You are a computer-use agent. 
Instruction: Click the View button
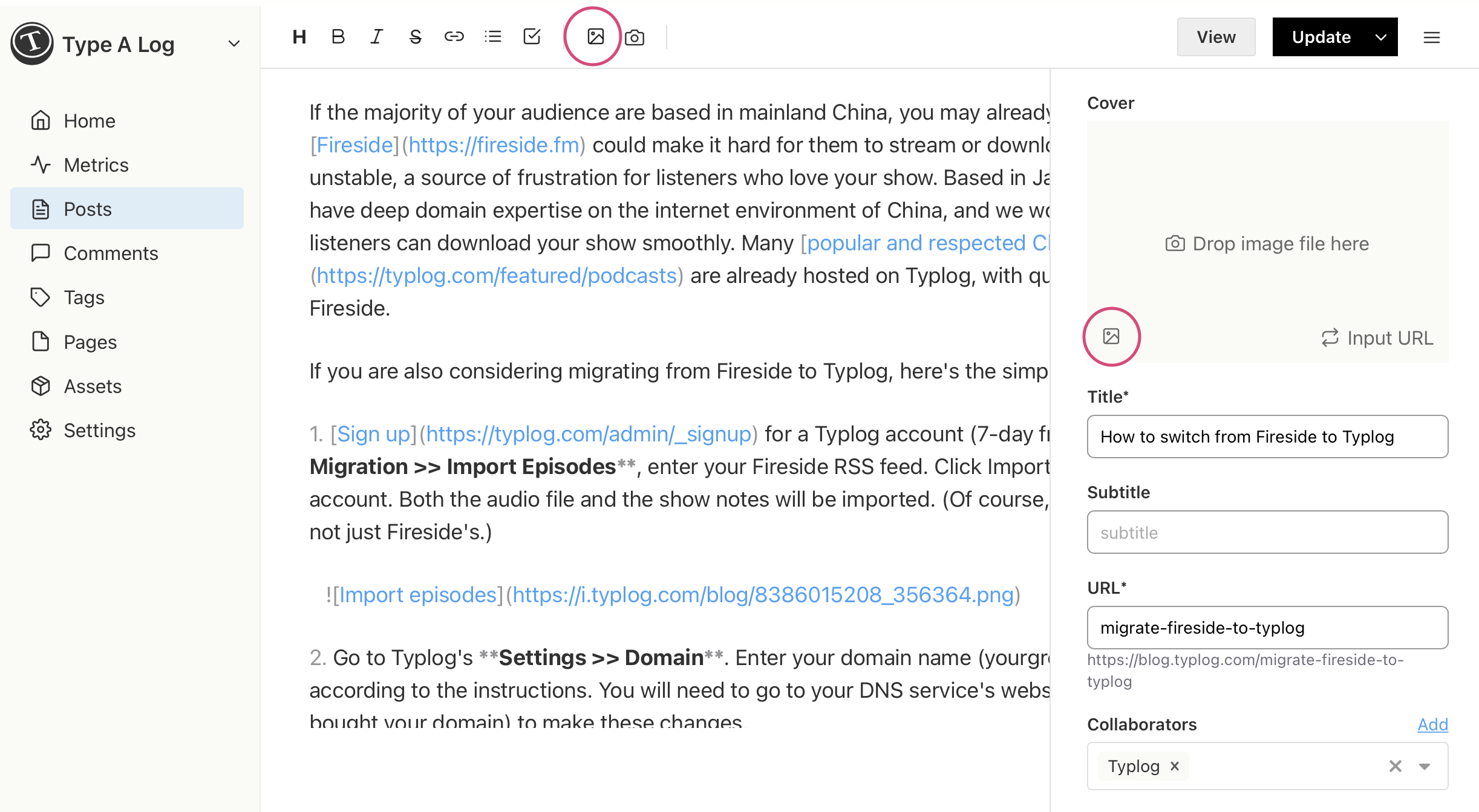pyautogui.click(x=1216, y=37)
